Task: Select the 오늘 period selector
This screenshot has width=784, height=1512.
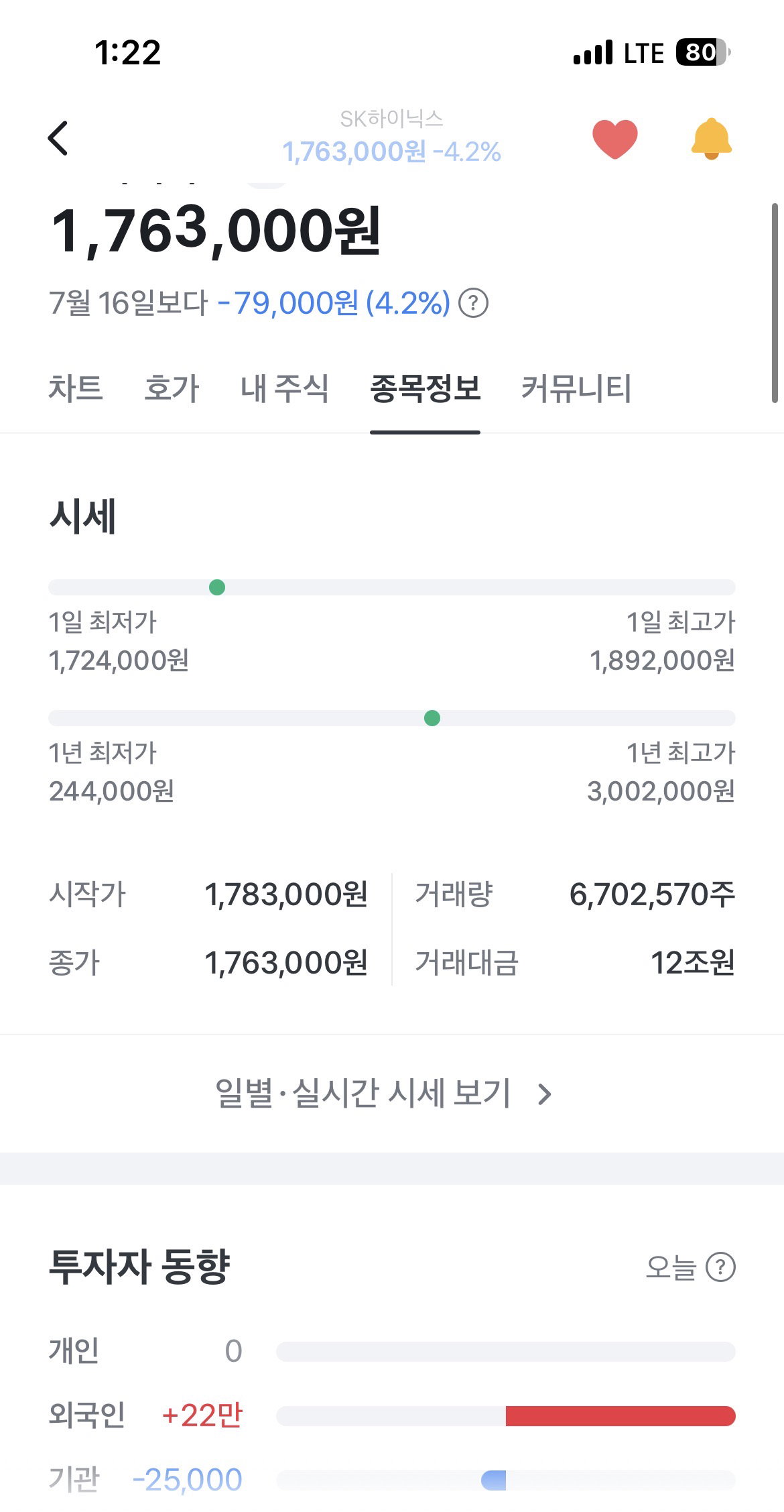Action: (671, 1267)
